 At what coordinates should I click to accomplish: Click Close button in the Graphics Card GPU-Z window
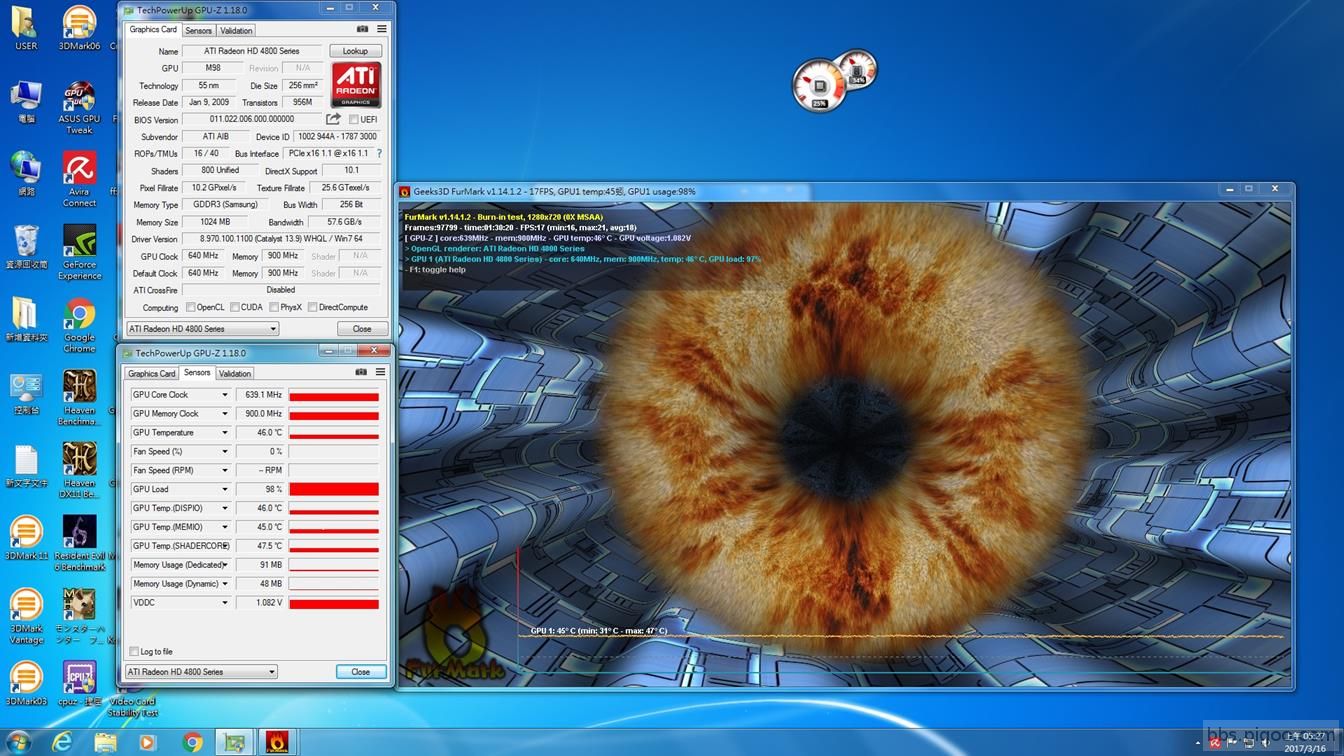[x=361, y=329]
